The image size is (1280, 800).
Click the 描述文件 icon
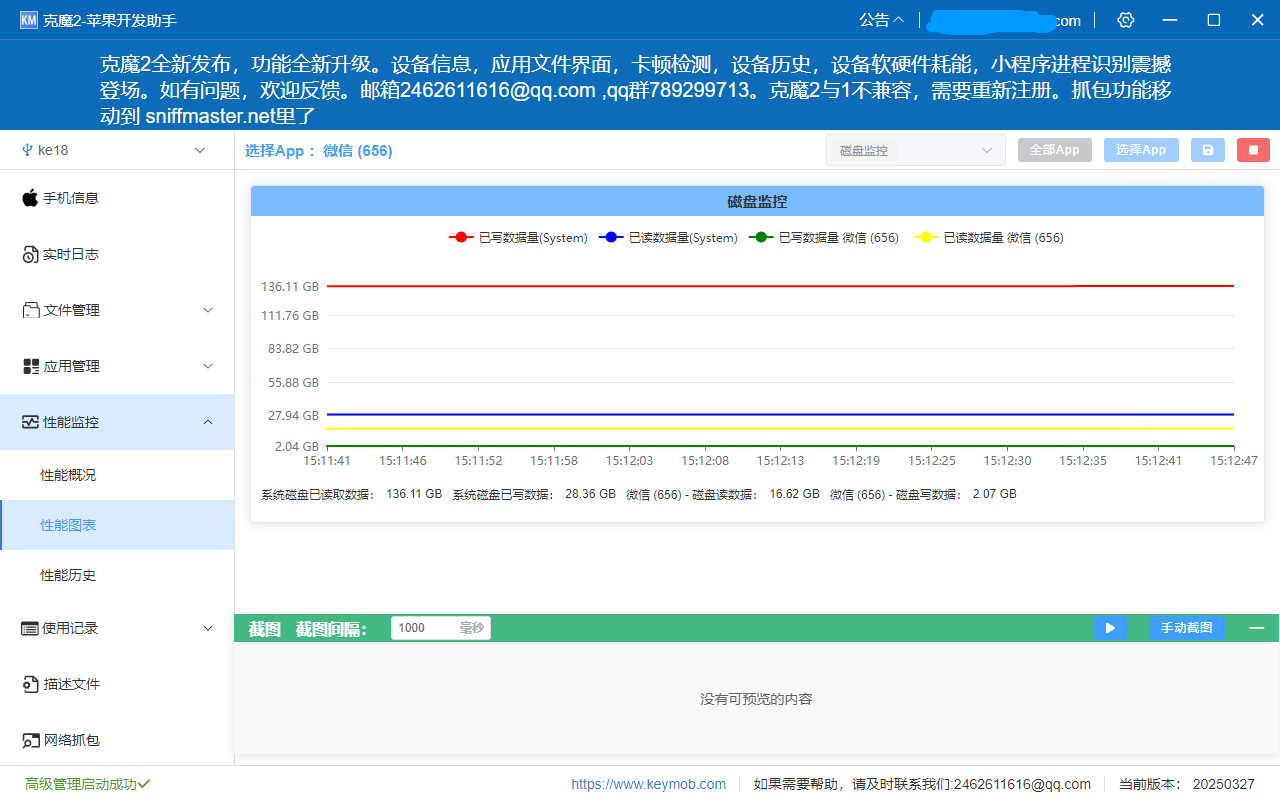coord(30,684)
